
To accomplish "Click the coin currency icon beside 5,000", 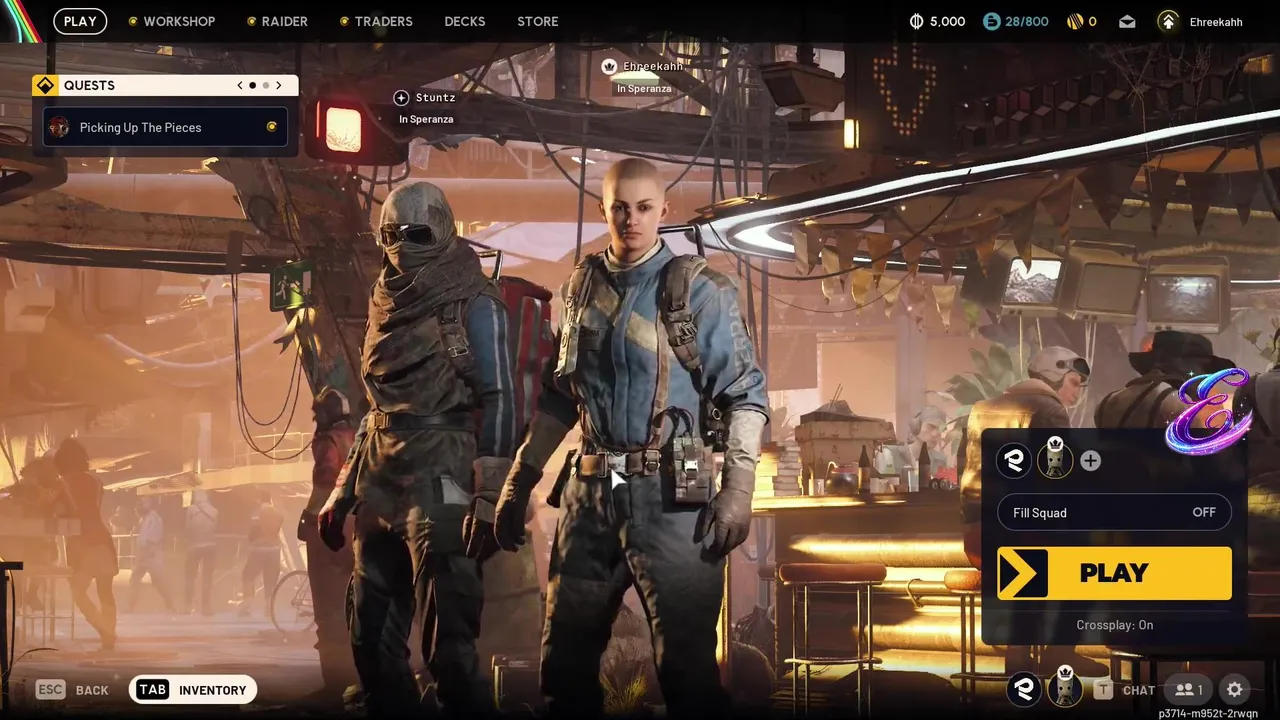I will point(917,21).
